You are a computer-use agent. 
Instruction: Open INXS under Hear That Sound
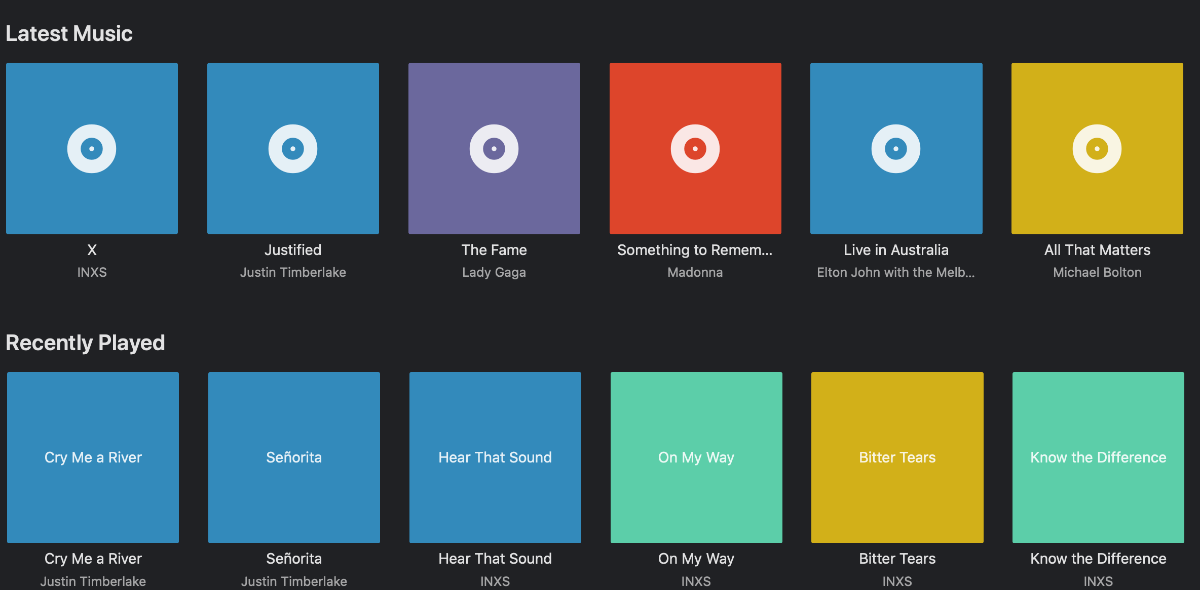(495, 581)
